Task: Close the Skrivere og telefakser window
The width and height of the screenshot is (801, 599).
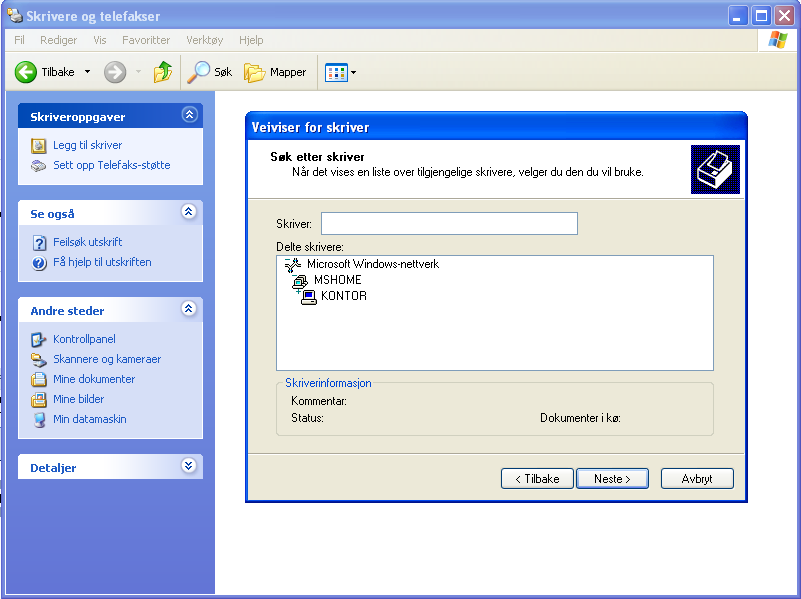Action: [784, 16]
